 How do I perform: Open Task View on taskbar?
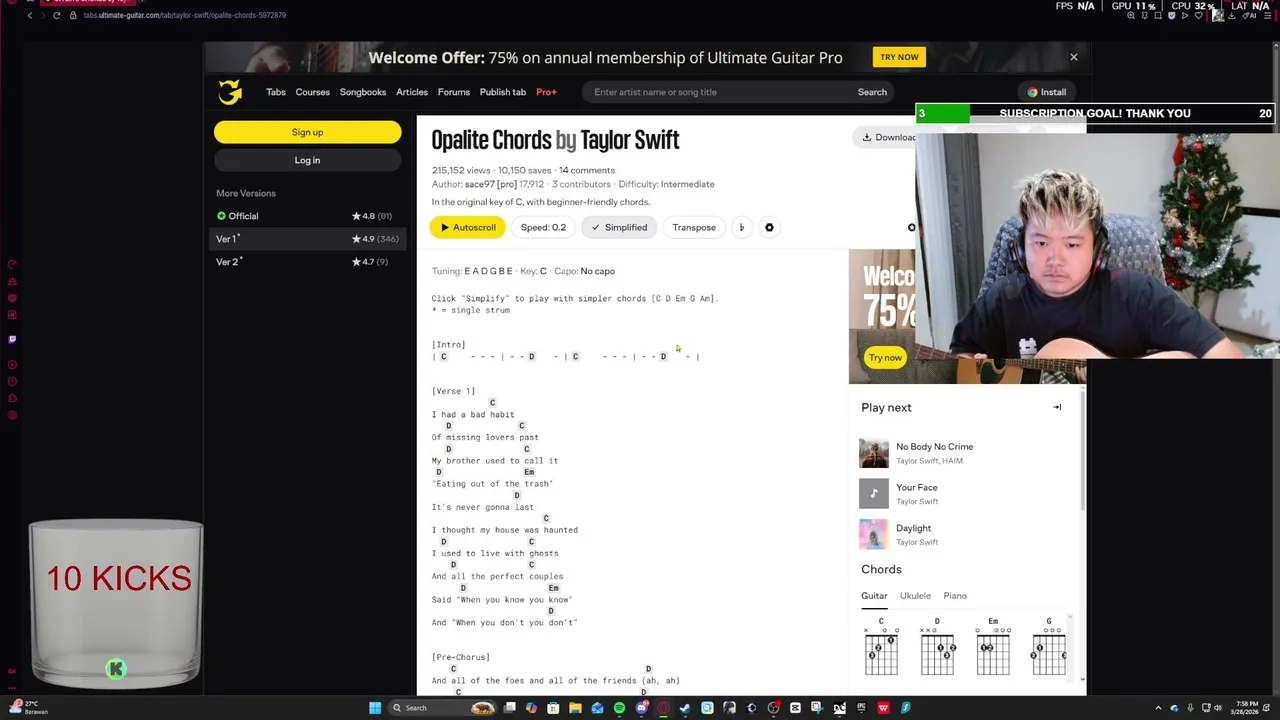click(509, 708)
